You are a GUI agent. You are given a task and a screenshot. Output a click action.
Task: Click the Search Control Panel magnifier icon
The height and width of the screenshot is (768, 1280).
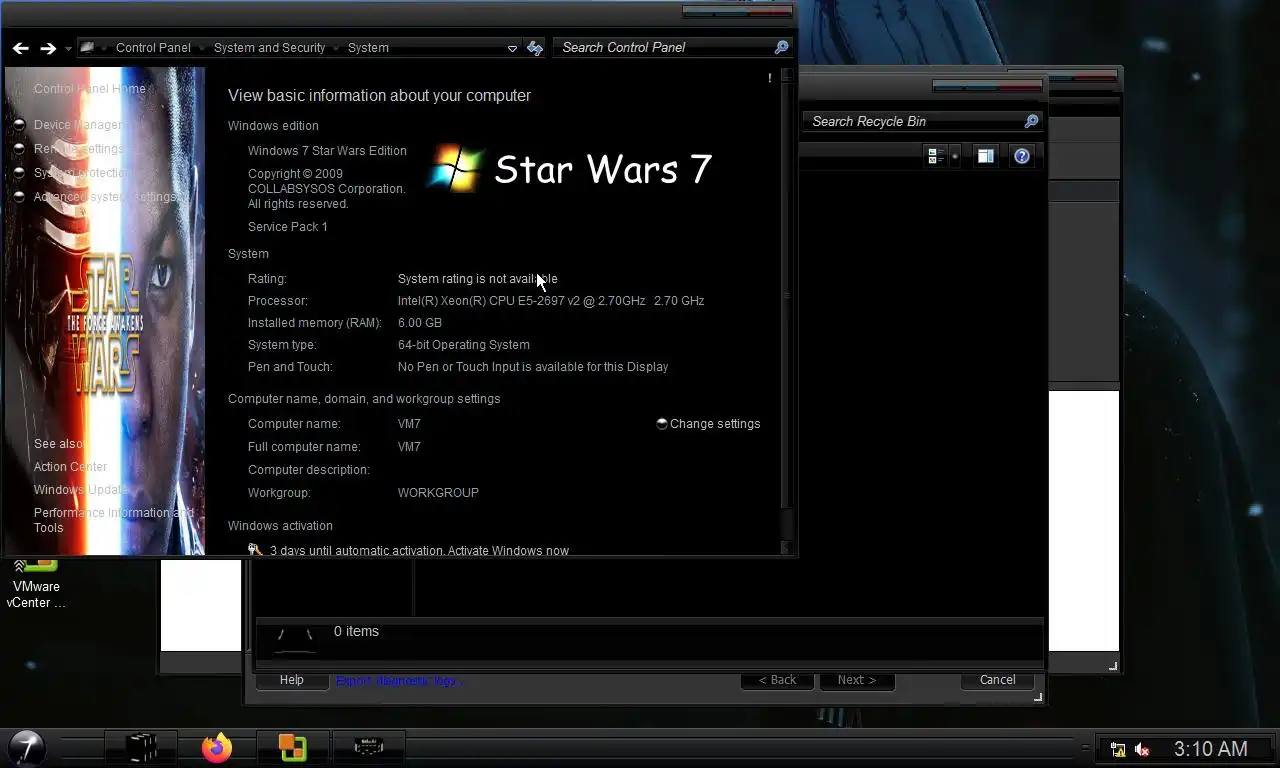click(x=782, y=47)
